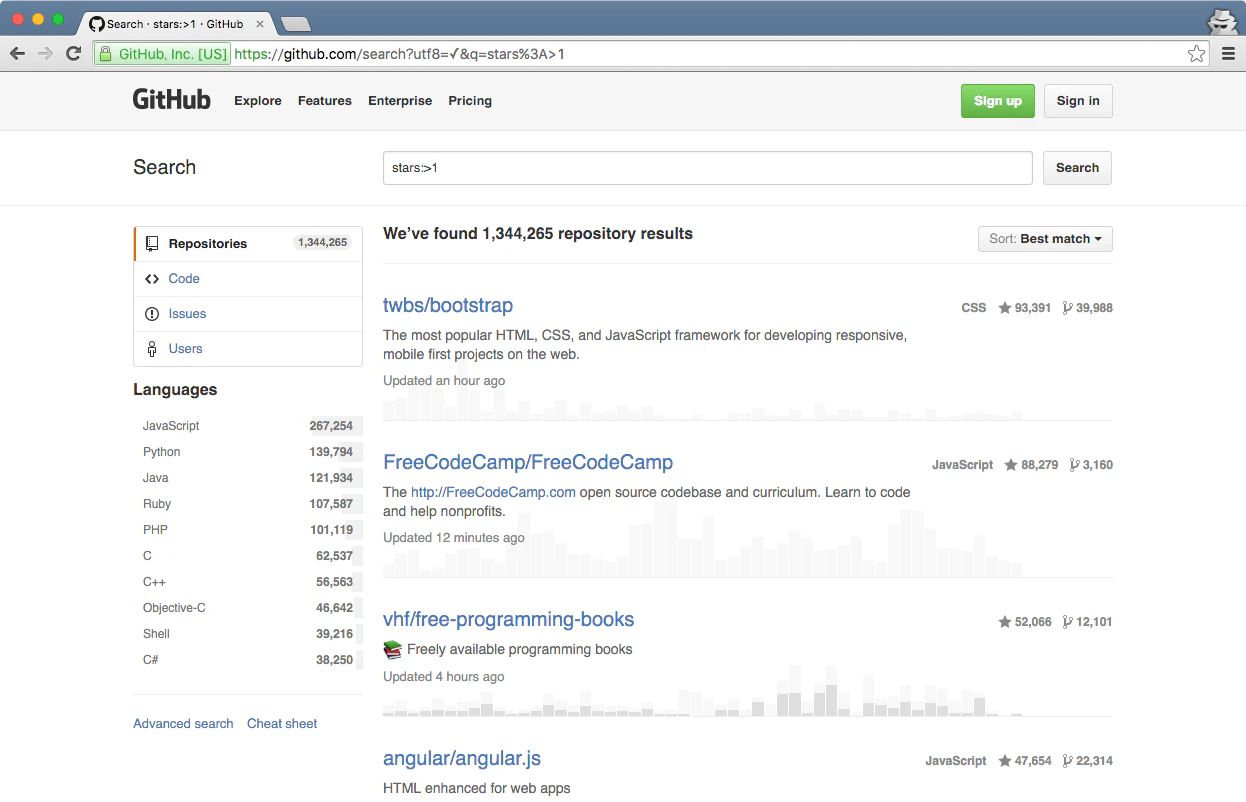Click the Issues exclamation icon in sidebar
The width and height of the screenshot is (1246, 802).
152,314
